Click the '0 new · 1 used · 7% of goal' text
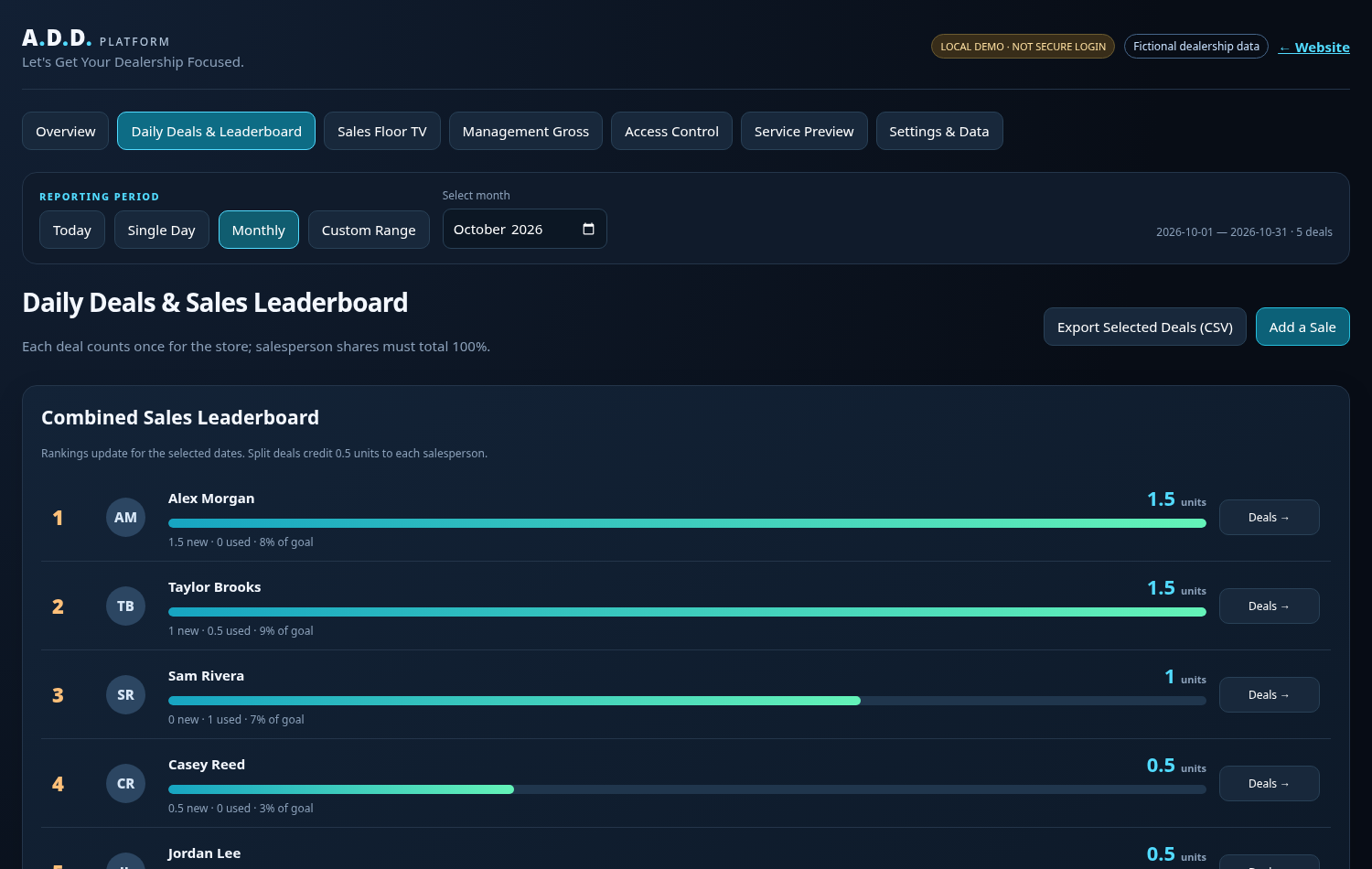The height and width of the screenshot is (869, 1372). click(x=236, y=720)
